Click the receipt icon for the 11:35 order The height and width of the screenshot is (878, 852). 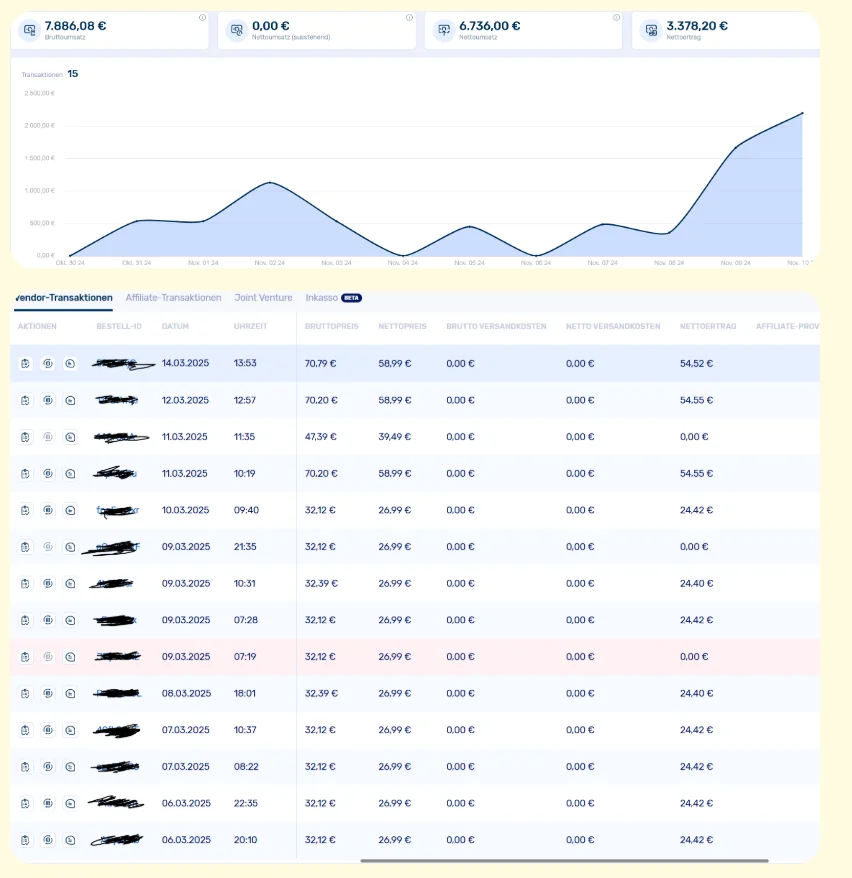click(x=70, y=437)
